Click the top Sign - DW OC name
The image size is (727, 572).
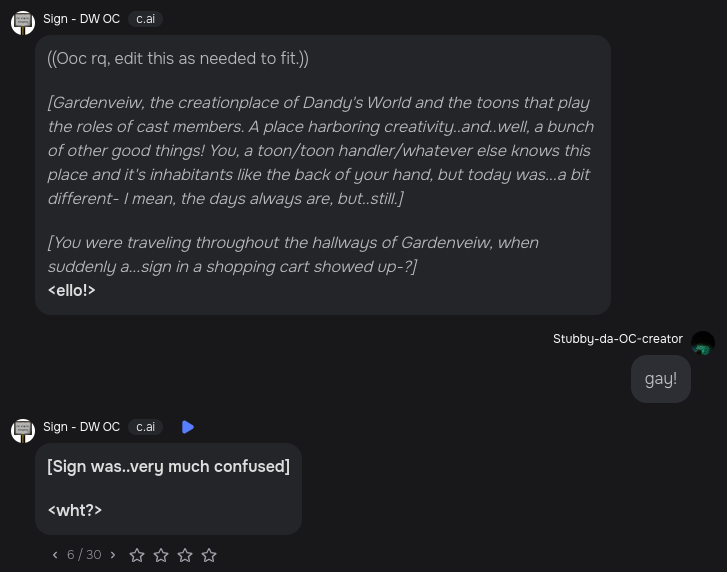pyautogui.click(x=81, y=19)
